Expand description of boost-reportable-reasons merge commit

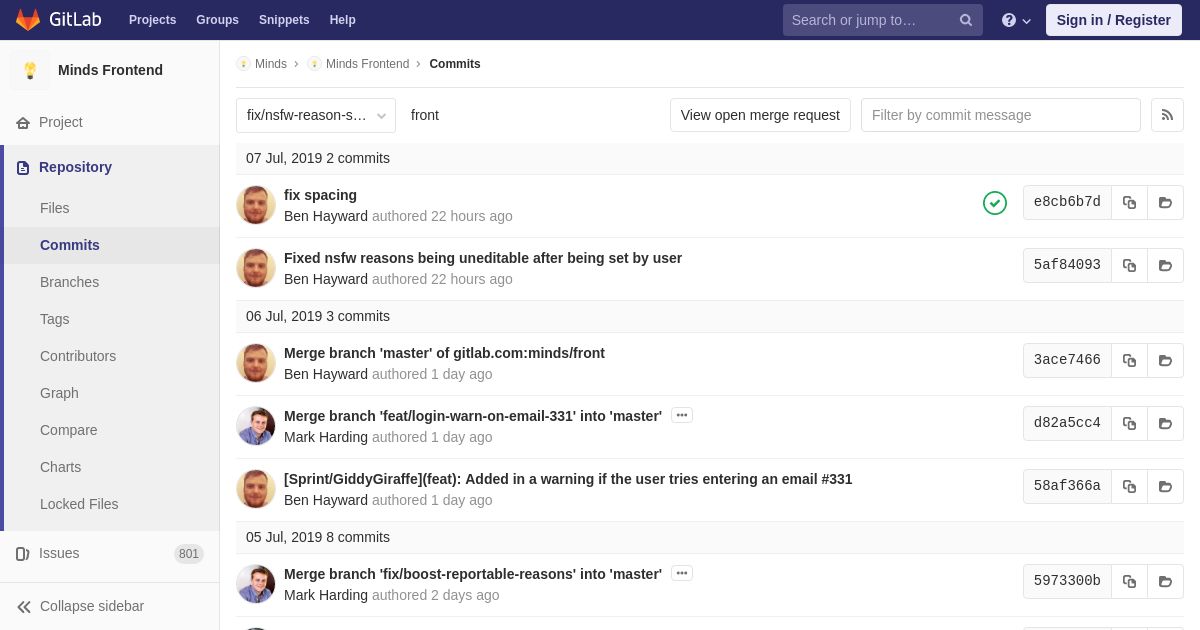(x=682, y=573)
